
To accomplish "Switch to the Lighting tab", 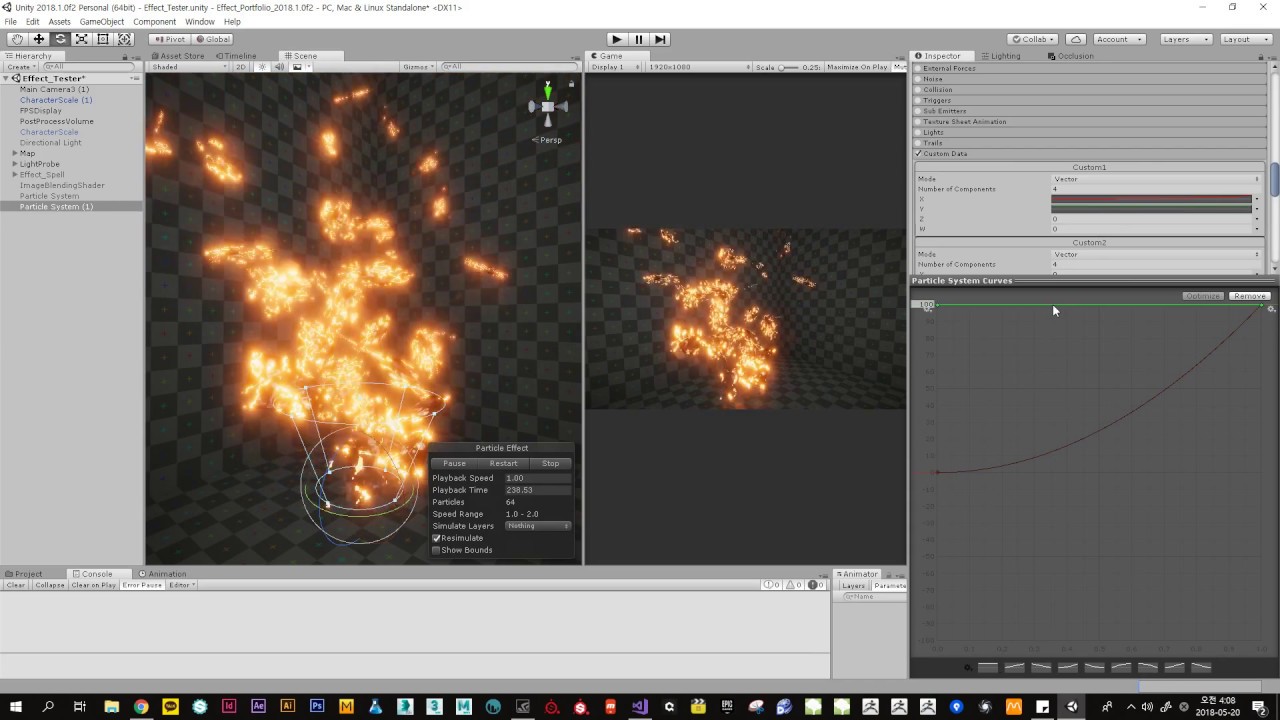I will [1001, 56].
